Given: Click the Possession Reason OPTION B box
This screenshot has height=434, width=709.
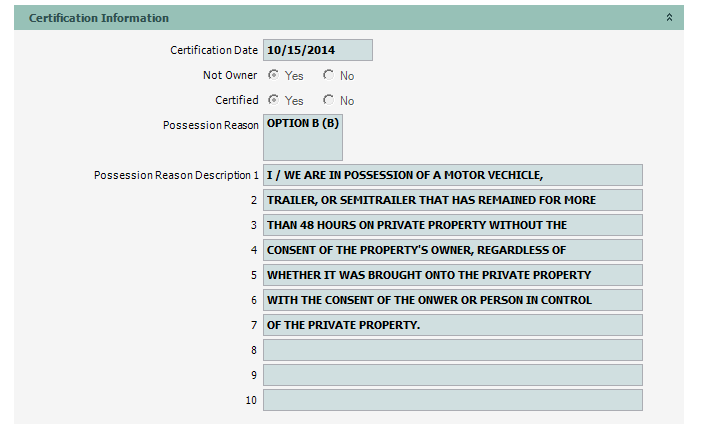Looking at the screenshot, I should [303, 137].
